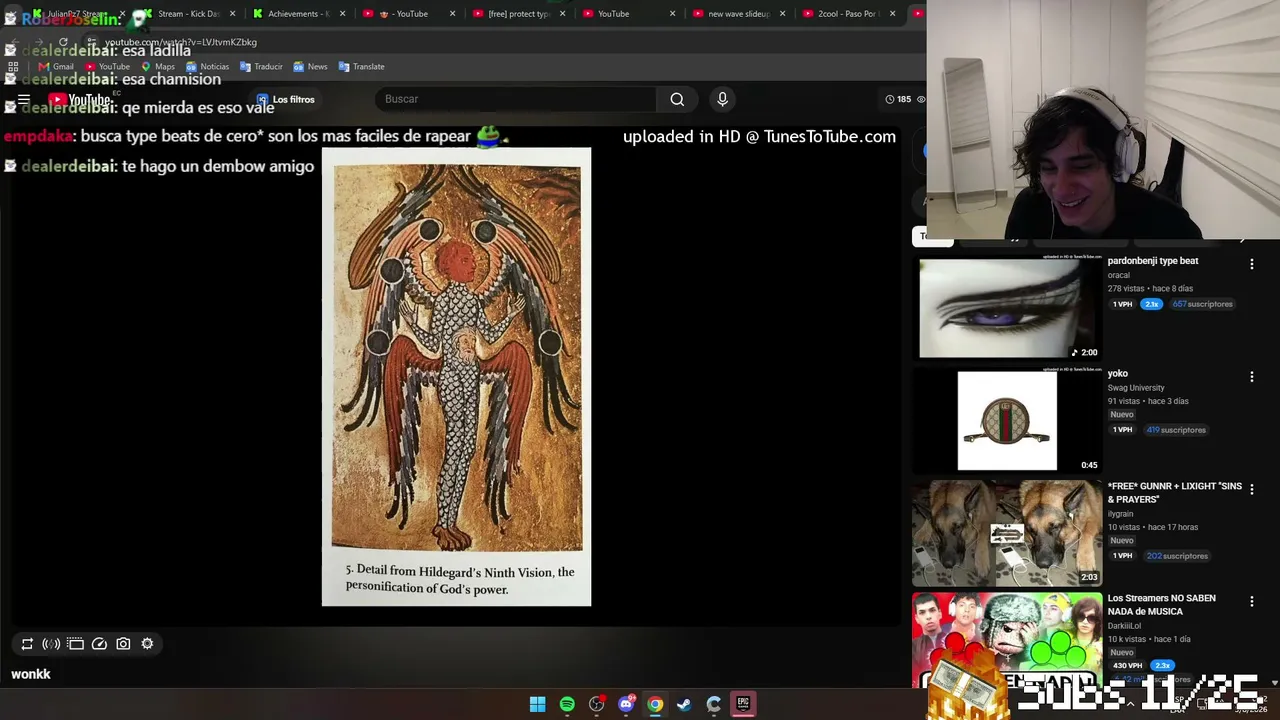Open the Translate bookmark
Screen dimensions: 1280x720
(x=361, y=67)
